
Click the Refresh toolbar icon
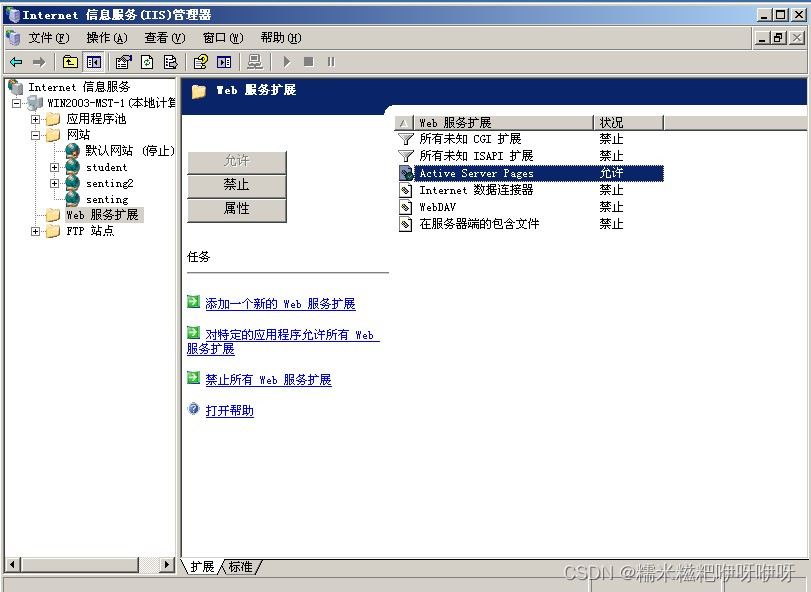point(147,63)
